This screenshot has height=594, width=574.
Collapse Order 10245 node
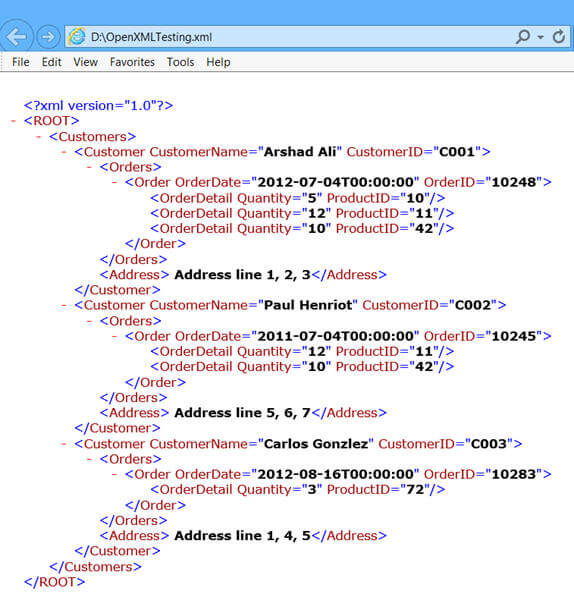[x=114, y=336]
